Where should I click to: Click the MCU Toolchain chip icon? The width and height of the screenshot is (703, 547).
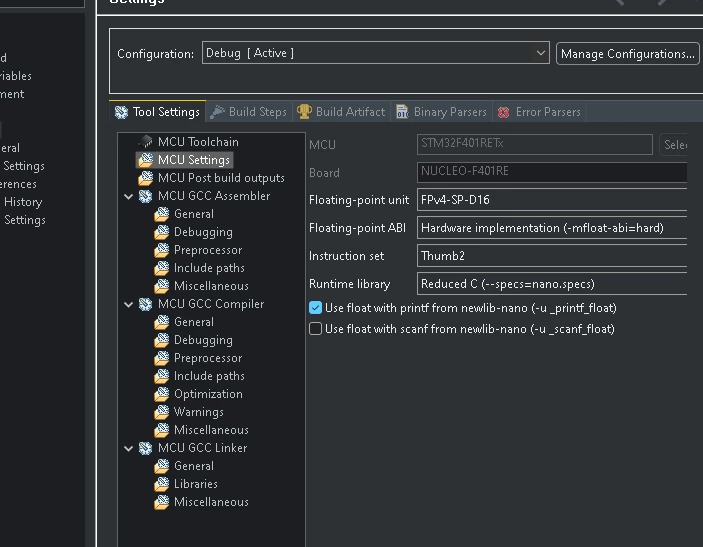(145, 142)
